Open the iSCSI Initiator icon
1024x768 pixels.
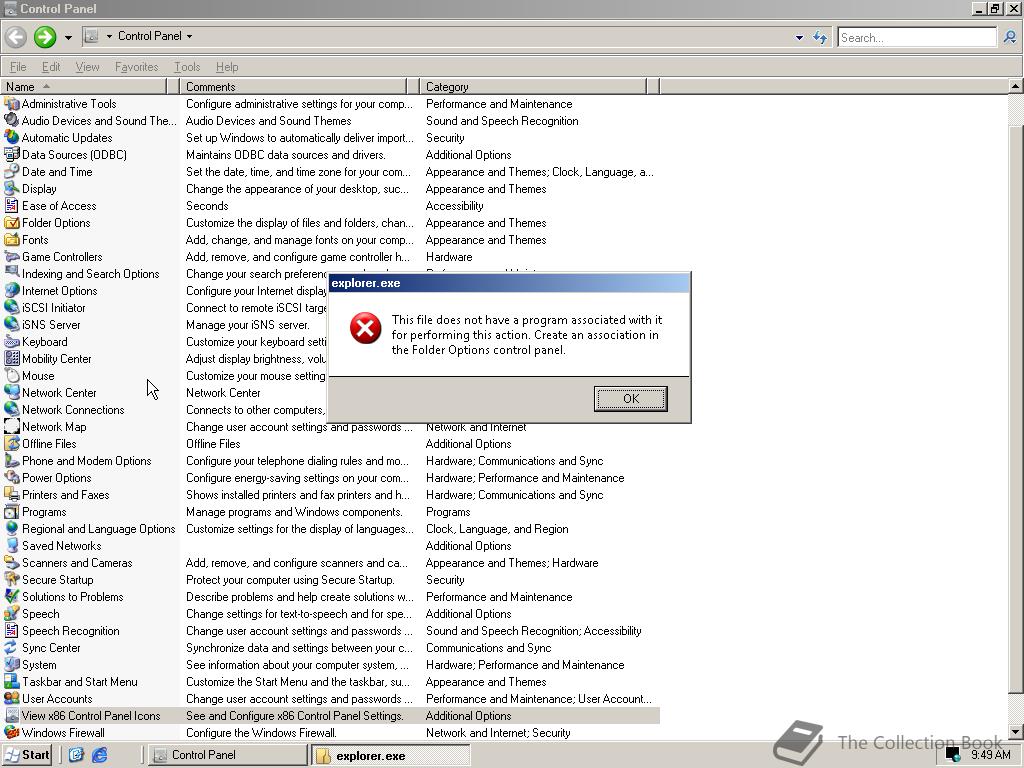pos(12,308)
